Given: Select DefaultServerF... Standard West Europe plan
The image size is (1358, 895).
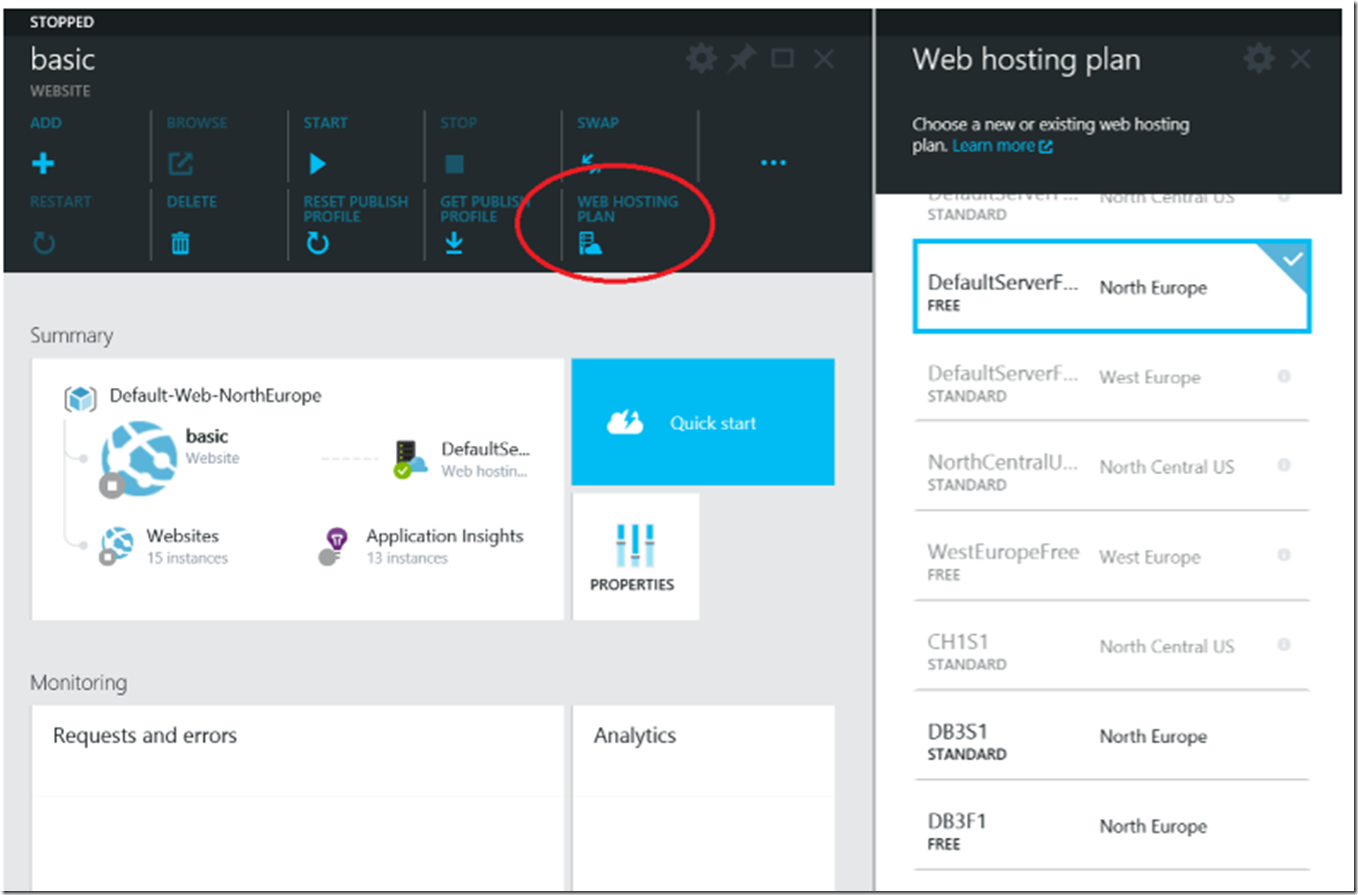Looking at the screenshot, I should [1111, 377].
